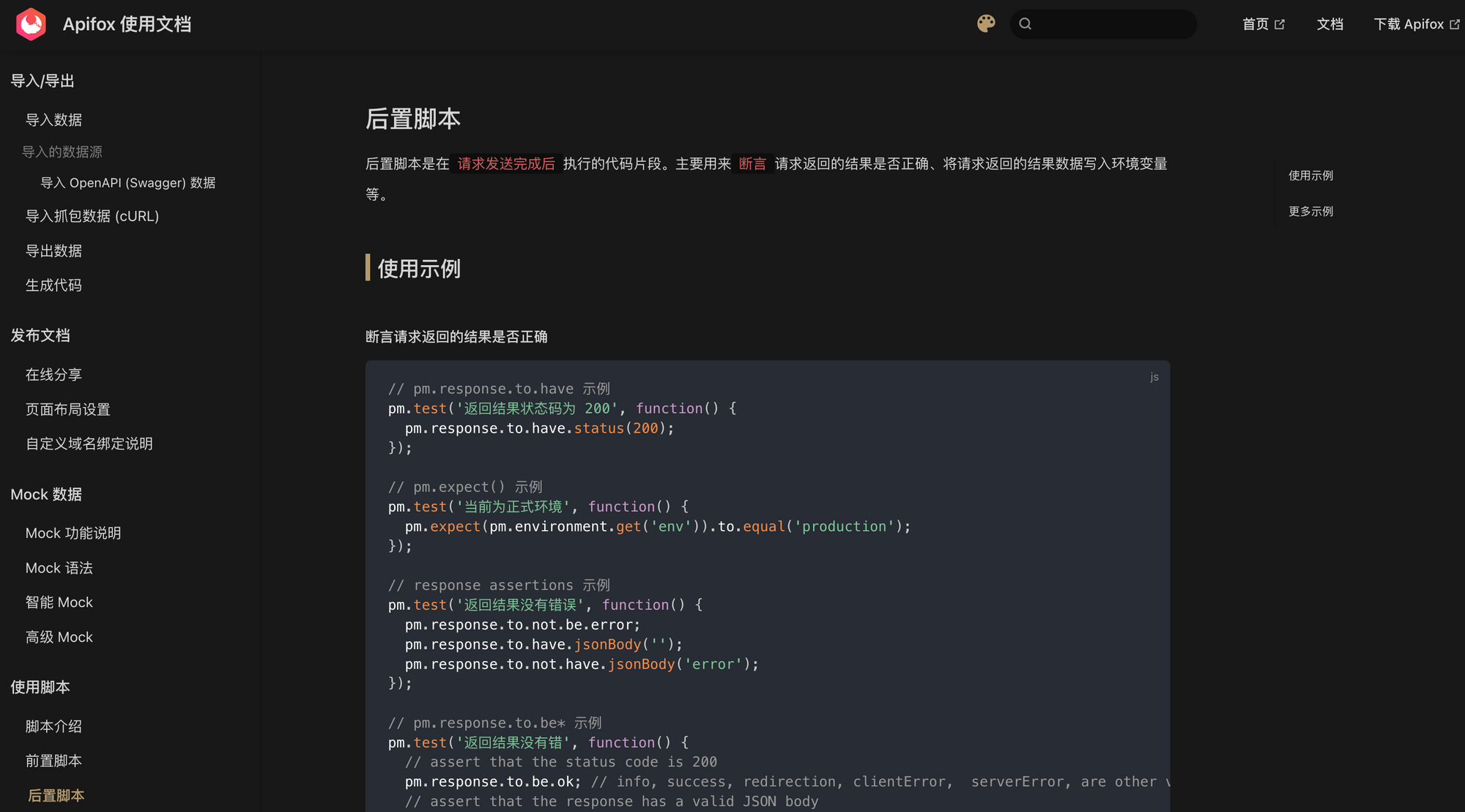
Task: Jump to 更多示例 in page outline
Action: (1310, 212)
